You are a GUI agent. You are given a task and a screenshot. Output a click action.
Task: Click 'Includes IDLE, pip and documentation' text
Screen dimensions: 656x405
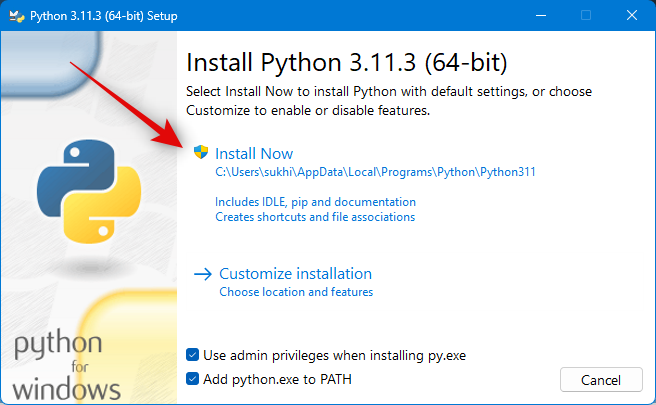(315, 202)
